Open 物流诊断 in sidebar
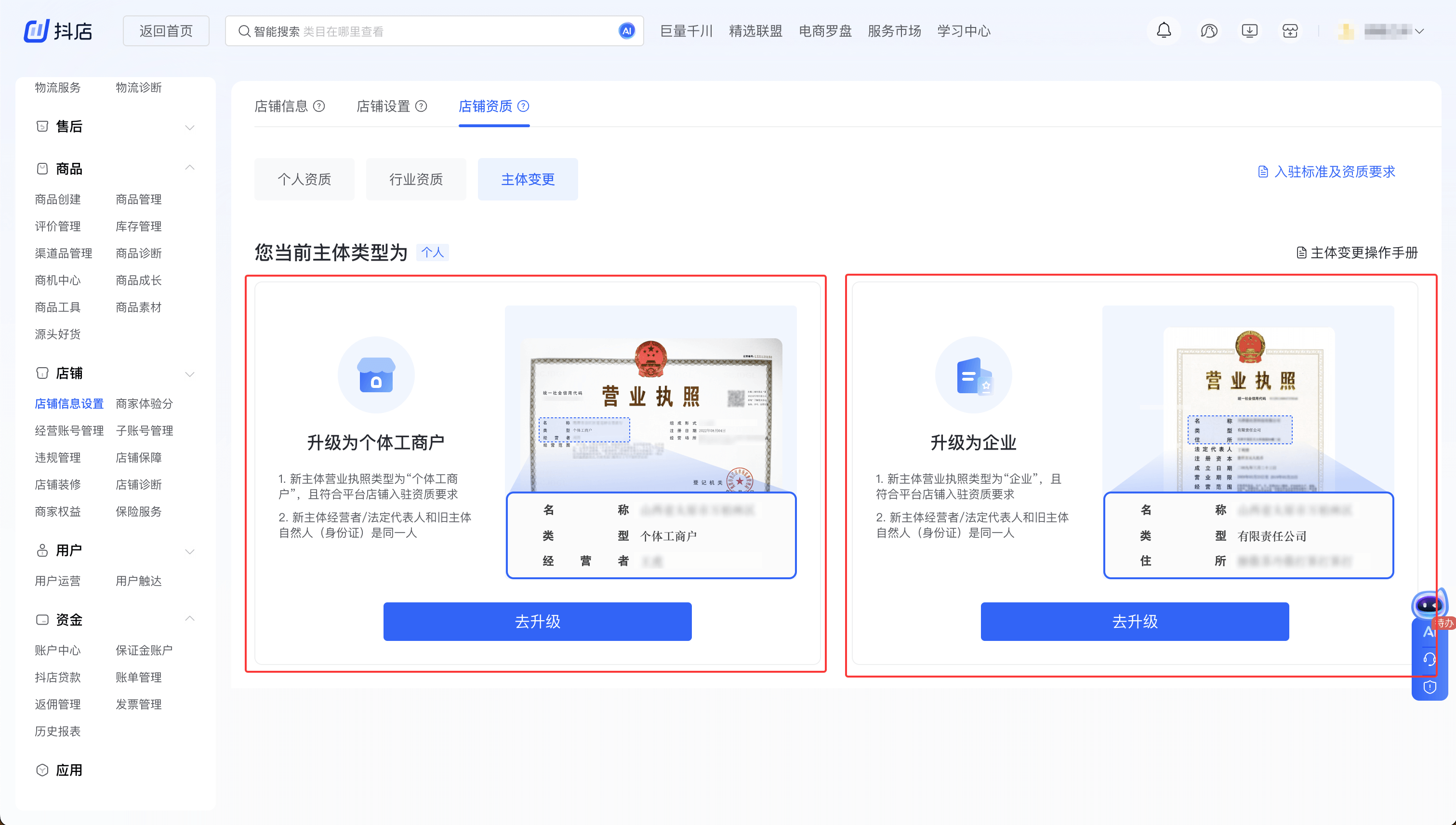 point(139,88)
